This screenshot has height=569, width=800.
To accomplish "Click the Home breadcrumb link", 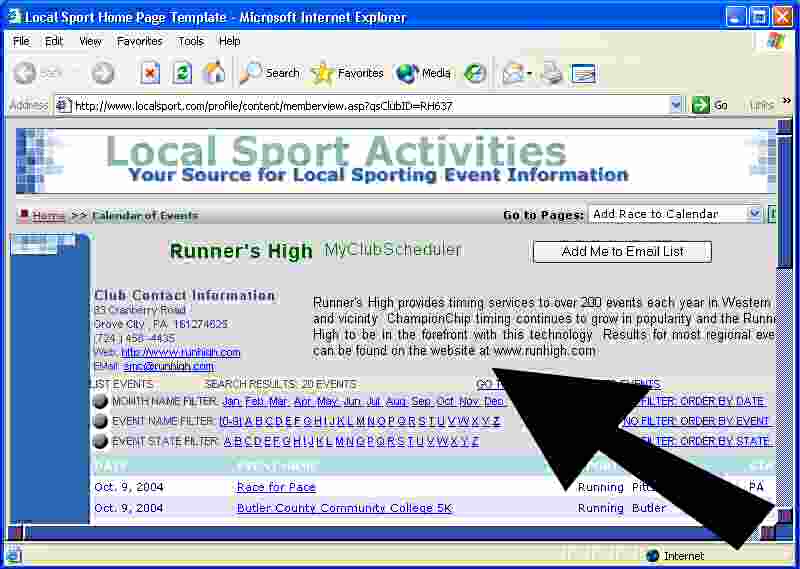I will 48,216.
